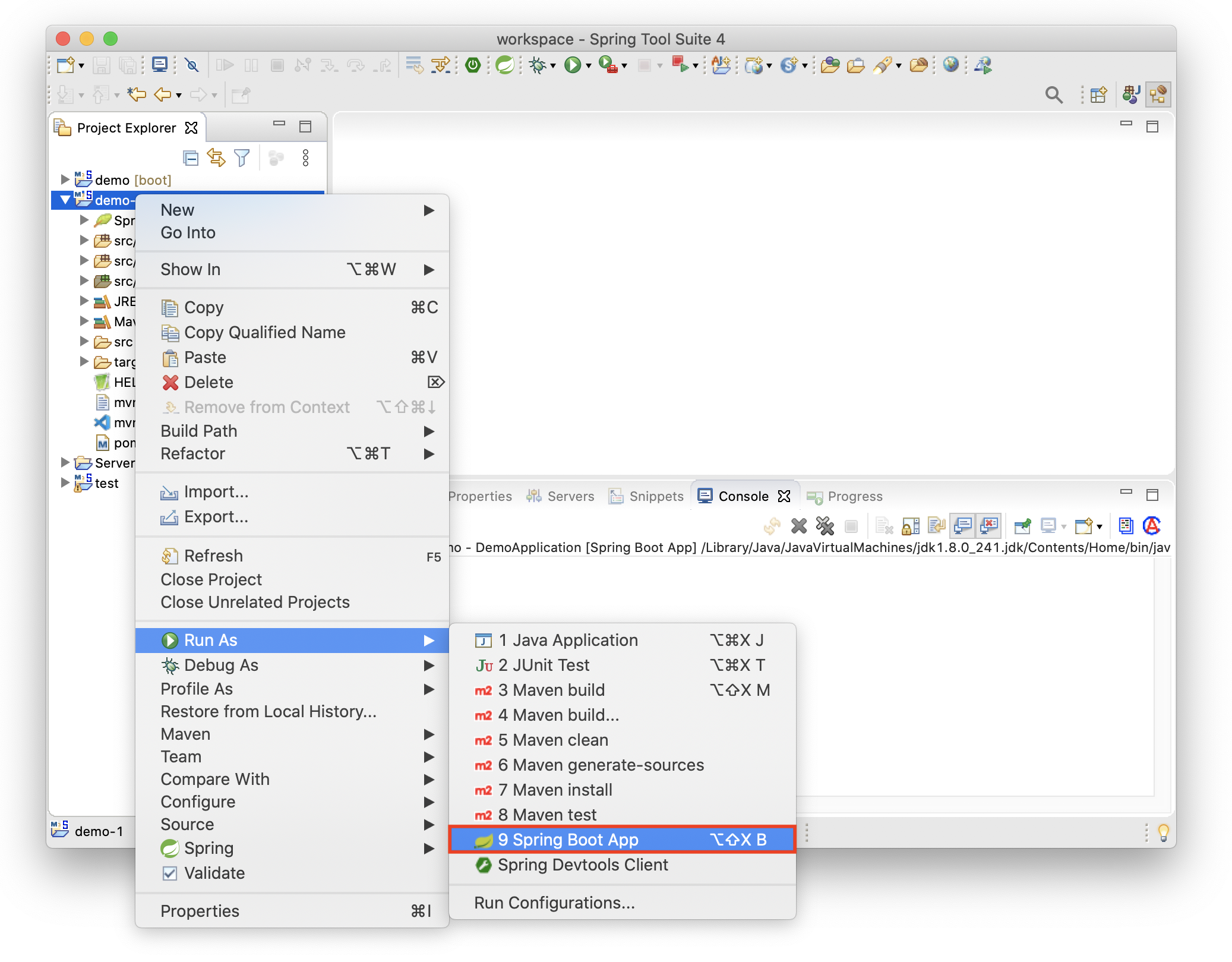Click the Skip All Breakpoints icon
1232x962 pixels.
191,65
